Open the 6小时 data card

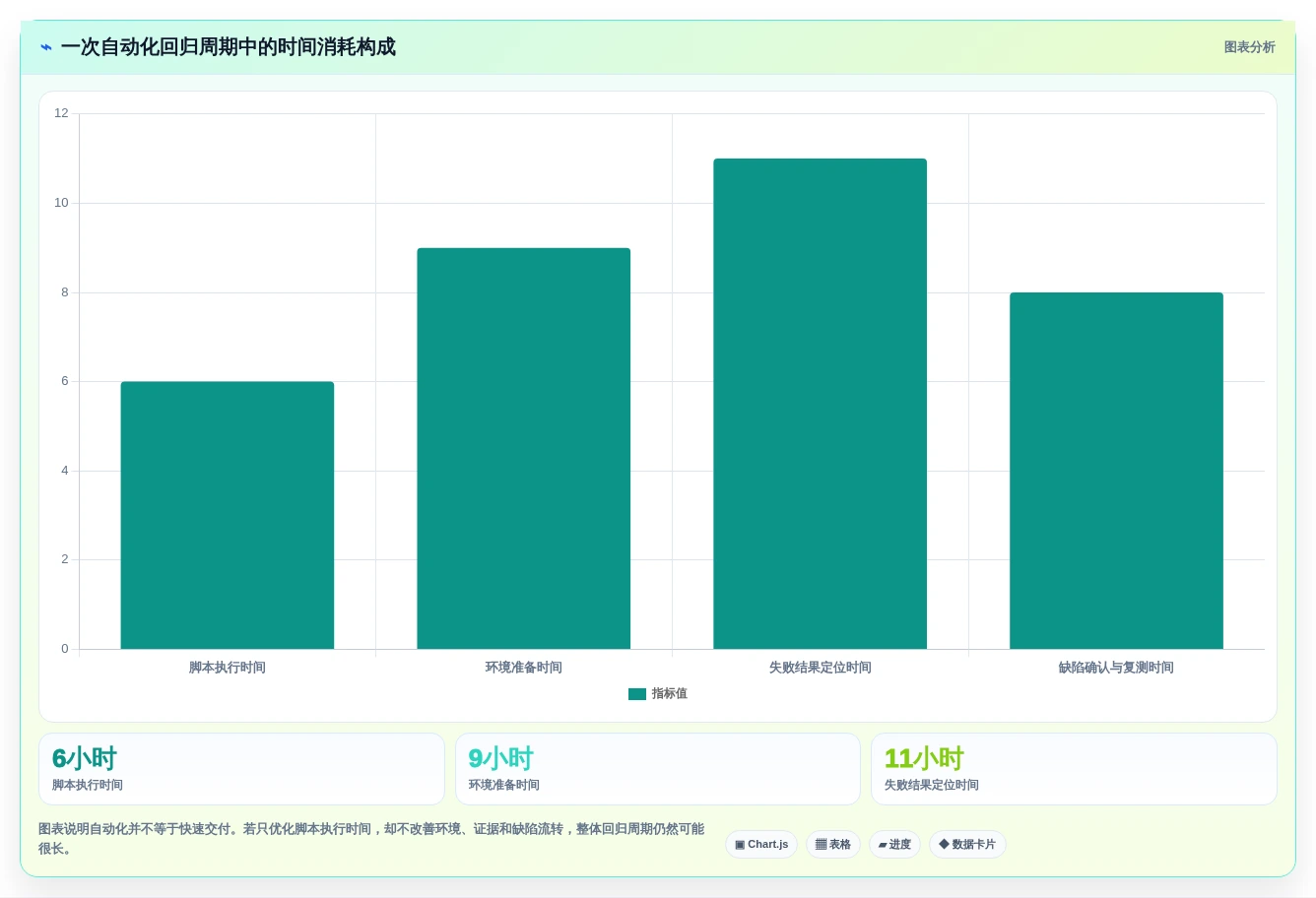(241, 769)
